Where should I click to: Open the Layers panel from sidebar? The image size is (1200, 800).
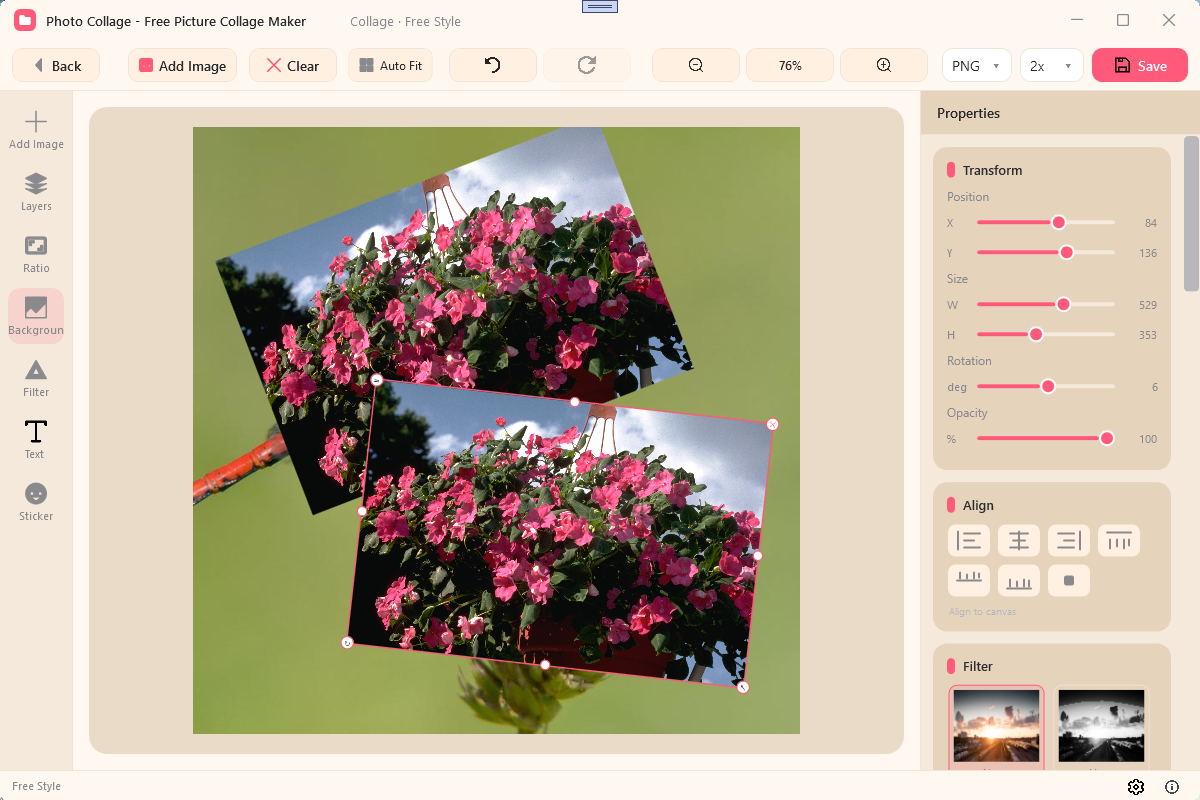pos(36,192)
